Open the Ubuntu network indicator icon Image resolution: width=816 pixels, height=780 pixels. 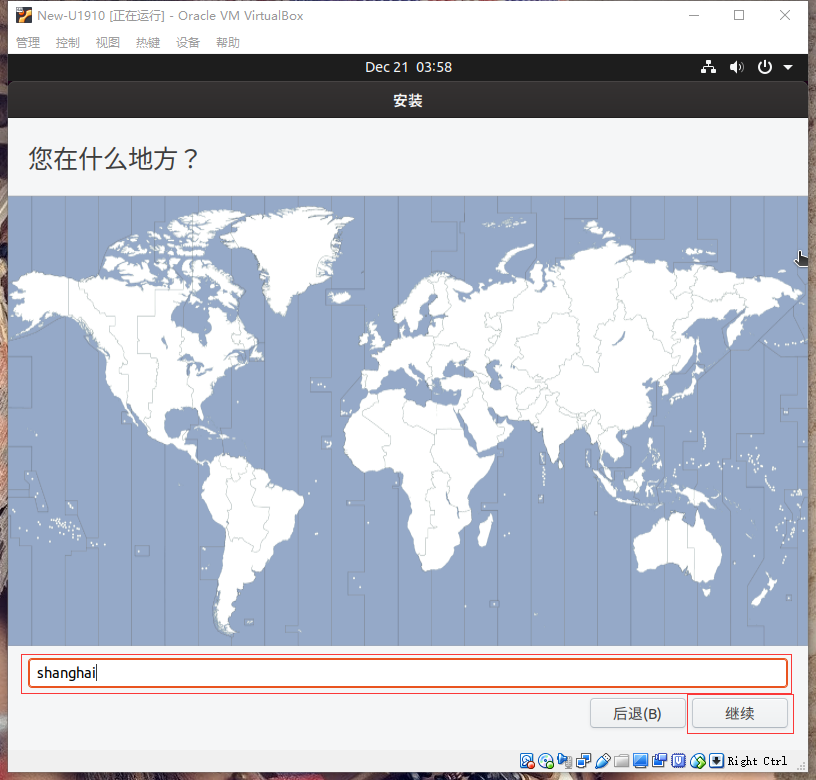708,67
